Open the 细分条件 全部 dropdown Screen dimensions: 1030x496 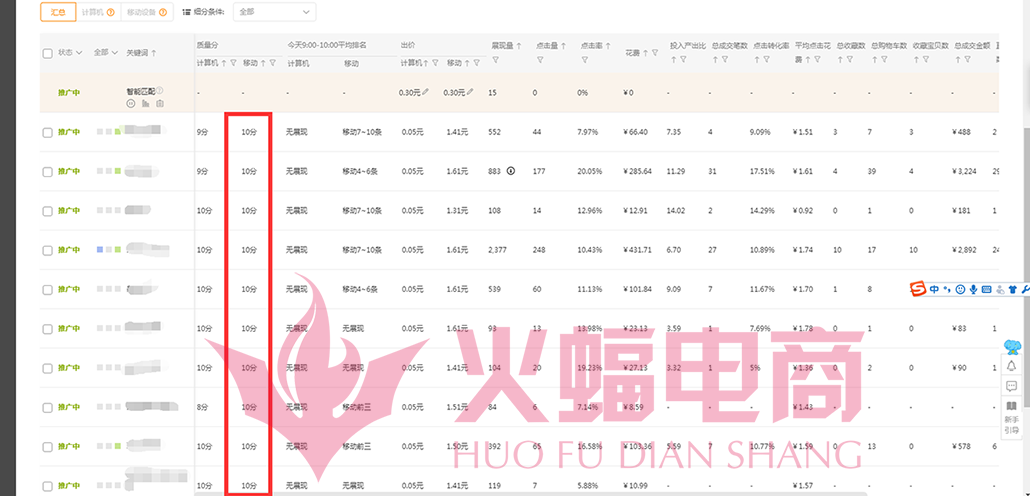pos(274,12)
